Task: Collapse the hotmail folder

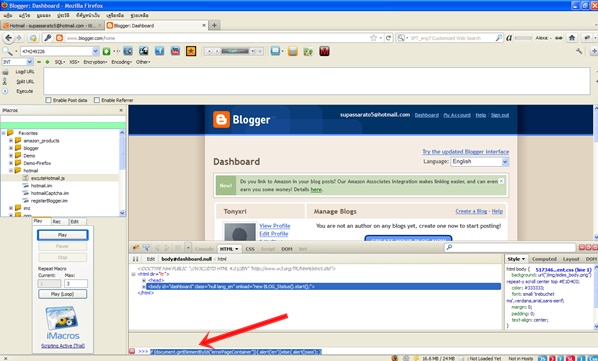Action: click(11, 170)
